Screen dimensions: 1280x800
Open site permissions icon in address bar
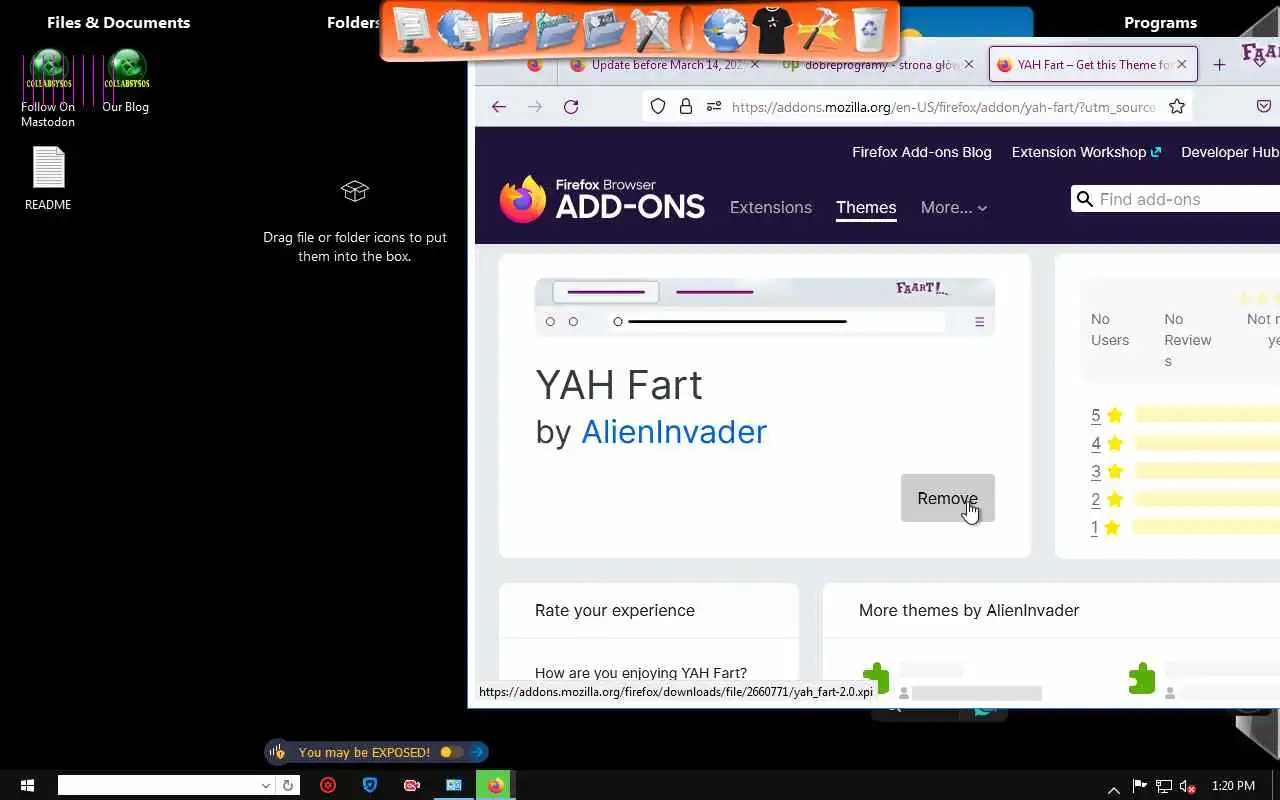tap(713, 107)
